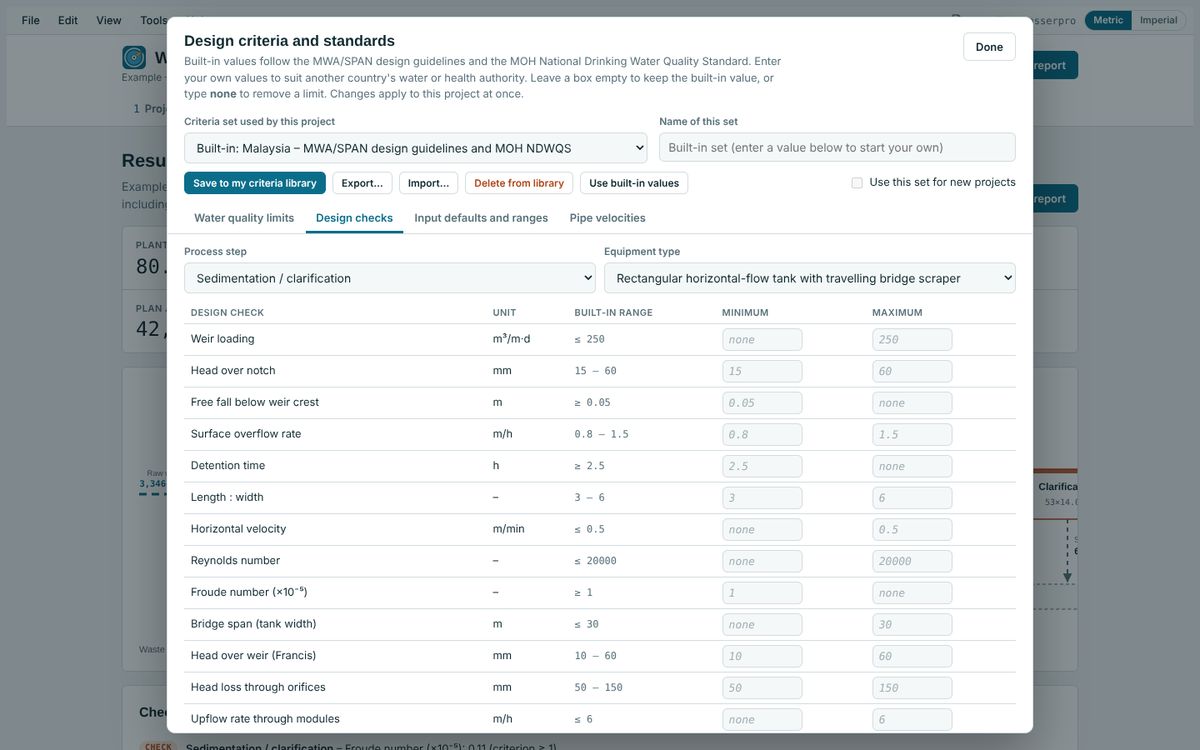Click the 'Horizontal velocity' row label
This screenshot has width=1200, height=750.
[x=238, y=529]
